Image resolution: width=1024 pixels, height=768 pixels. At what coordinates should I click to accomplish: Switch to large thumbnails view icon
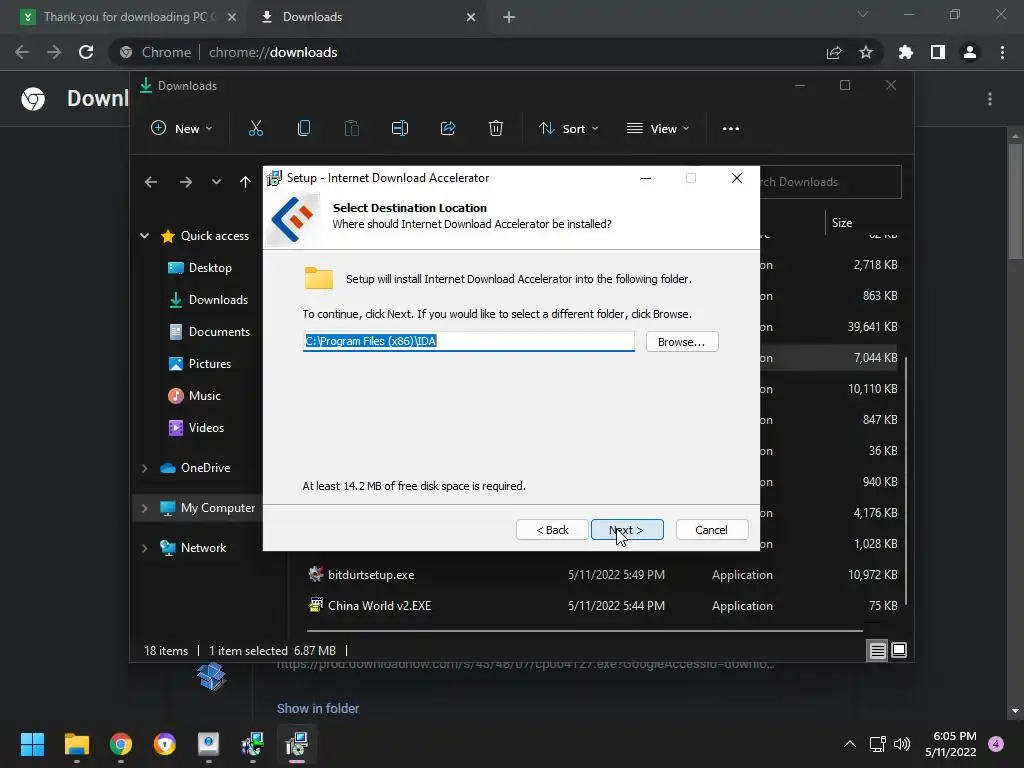(x=899, y=650)
